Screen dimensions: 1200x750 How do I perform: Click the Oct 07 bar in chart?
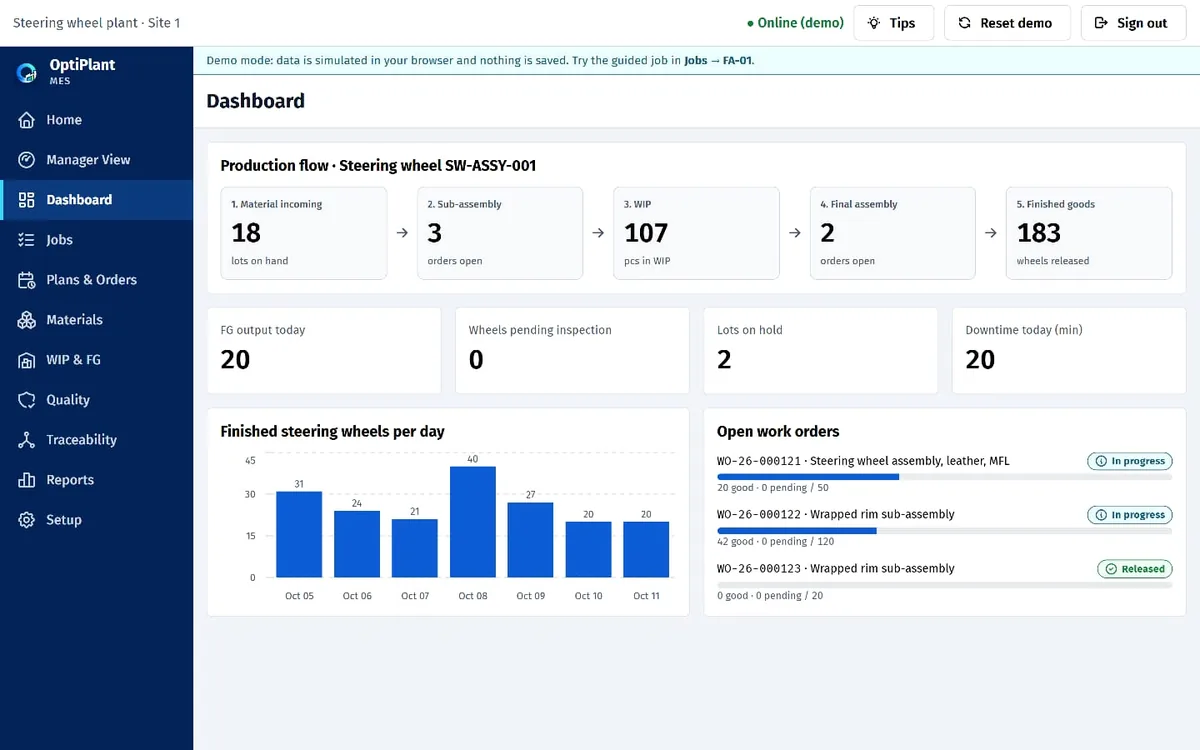[x=415, y=548]
